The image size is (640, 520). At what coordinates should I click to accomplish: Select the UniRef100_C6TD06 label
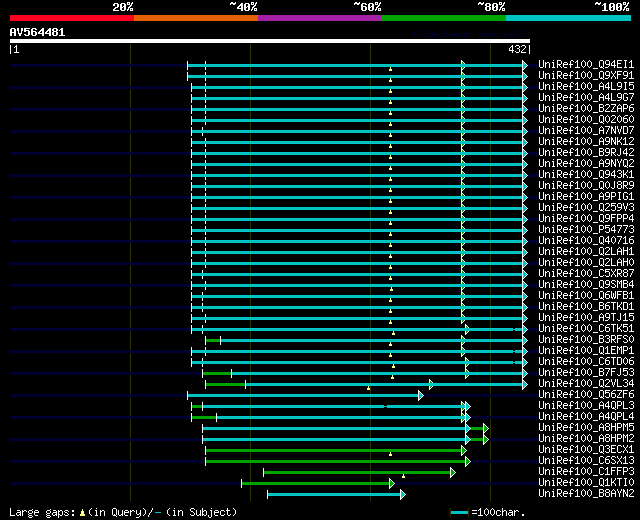click(x=586, y=362)
